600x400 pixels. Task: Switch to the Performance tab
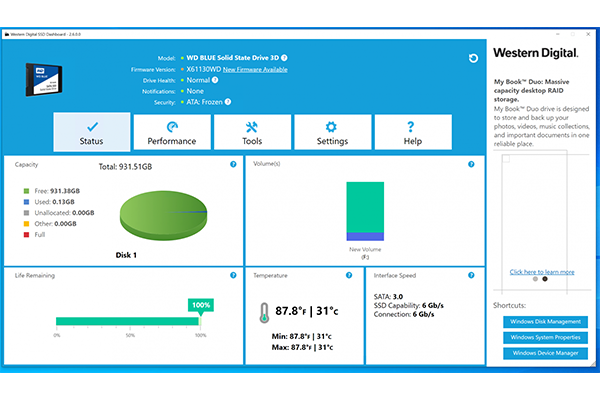(x=172, y=132)
